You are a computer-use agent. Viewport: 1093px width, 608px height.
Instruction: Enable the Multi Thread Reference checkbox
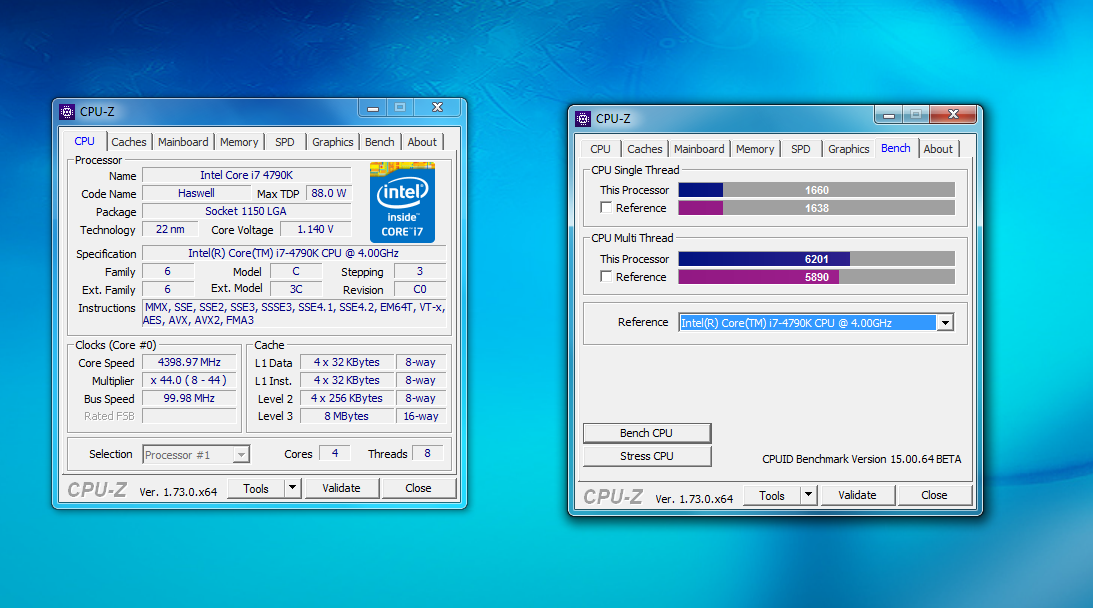(606, 277)
